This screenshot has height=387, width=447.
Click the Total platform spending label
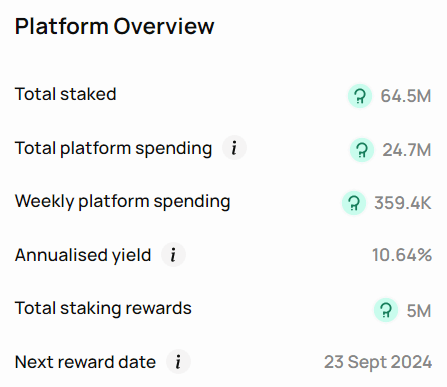point(113,148)
